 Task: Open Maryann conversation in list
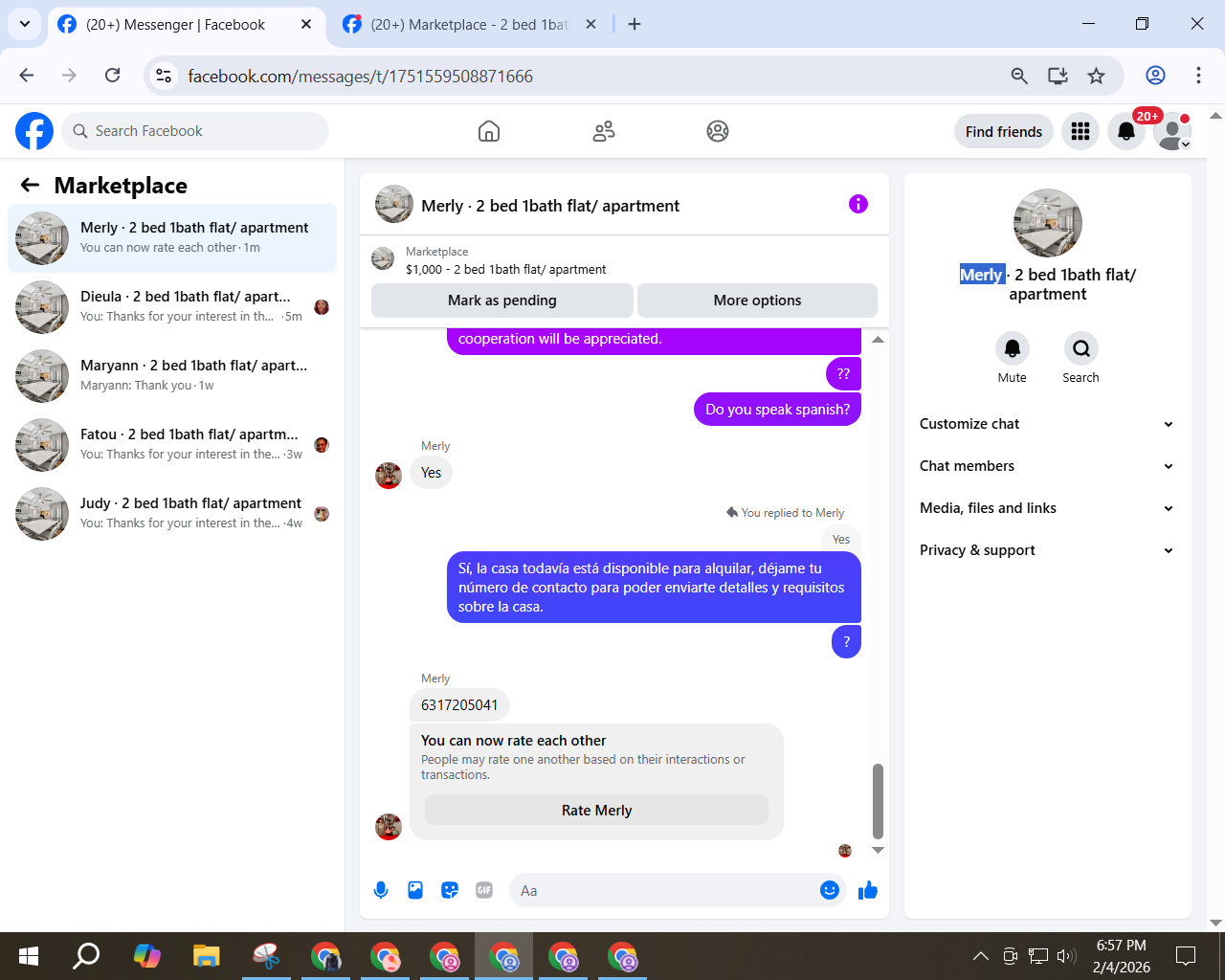pyautogui.click(x=172, y=375)
